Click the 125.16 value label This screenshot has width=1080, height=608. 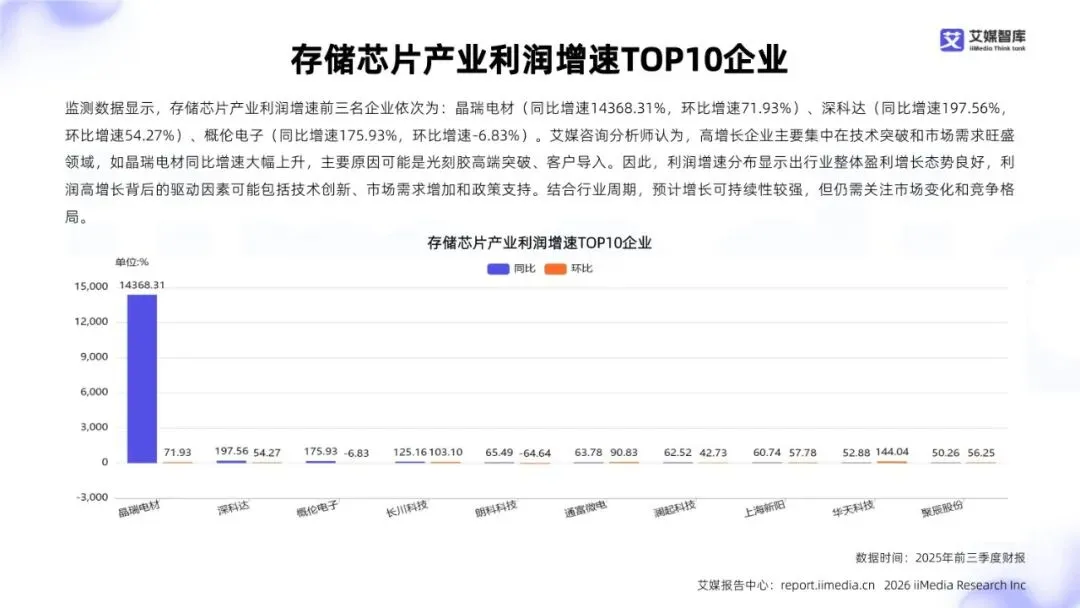[410, 452]
